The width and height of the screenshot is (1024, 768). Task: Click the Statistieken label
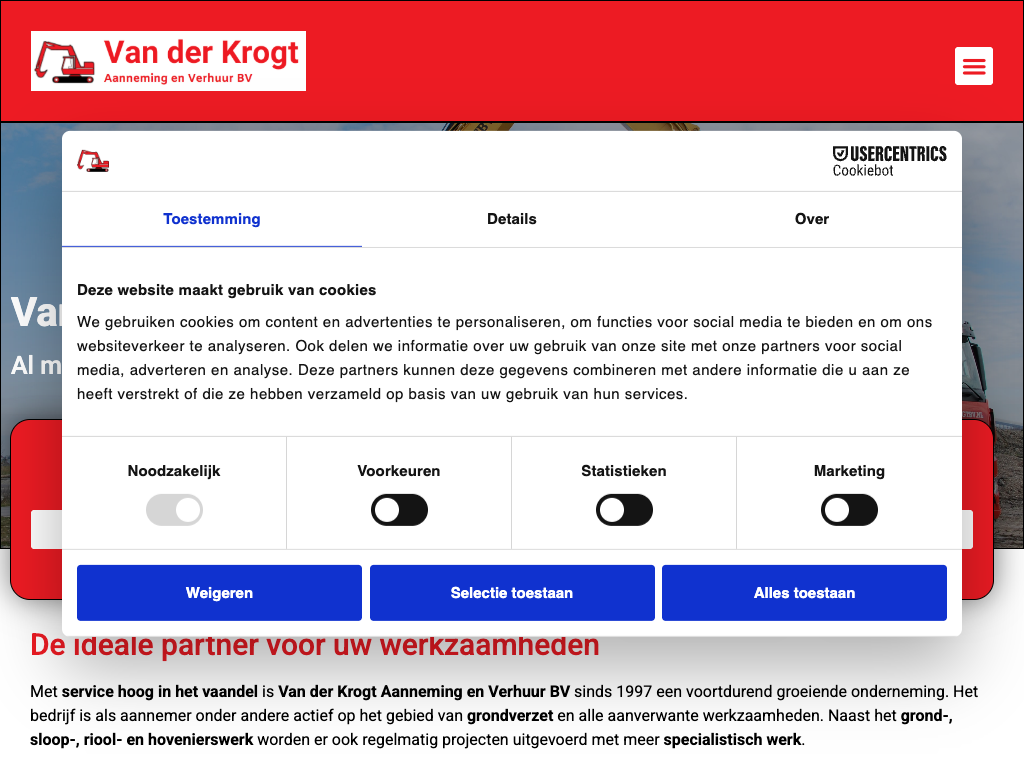[x=624, y=471]
